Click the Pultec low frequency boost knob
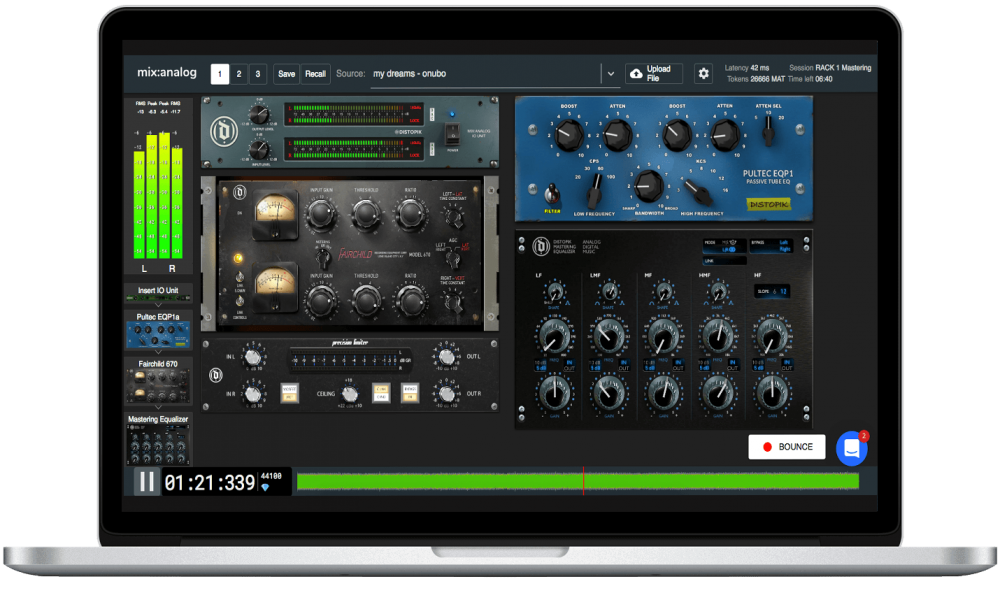The image size is (1000, 593). tap(567, 133)
